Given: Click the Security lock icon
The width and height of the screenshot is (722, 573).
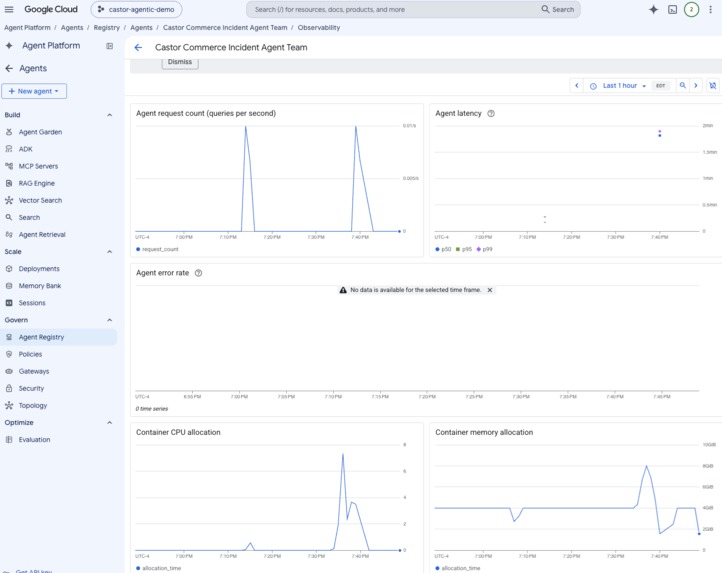Looking at the screenshot, I should [9, 388].
